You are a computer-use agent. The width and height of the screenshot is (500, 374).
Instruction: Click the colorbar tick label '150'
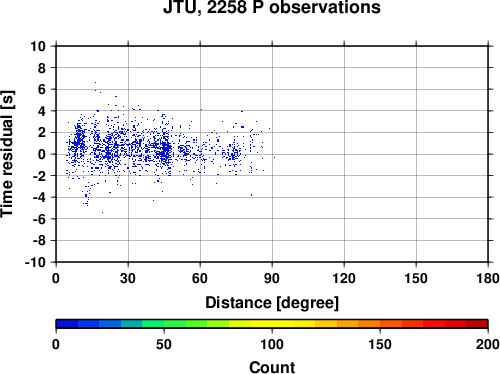380,344
